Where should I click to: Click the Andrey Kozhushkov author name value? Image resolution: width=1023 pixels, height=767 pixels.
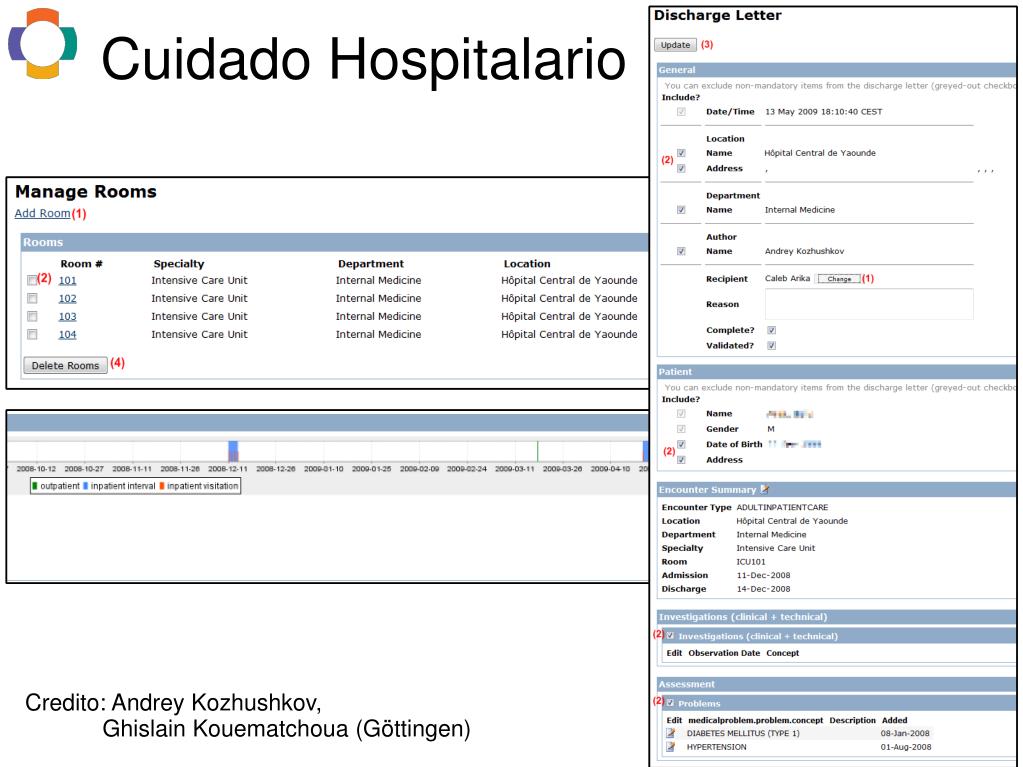(x=804, y=251)
